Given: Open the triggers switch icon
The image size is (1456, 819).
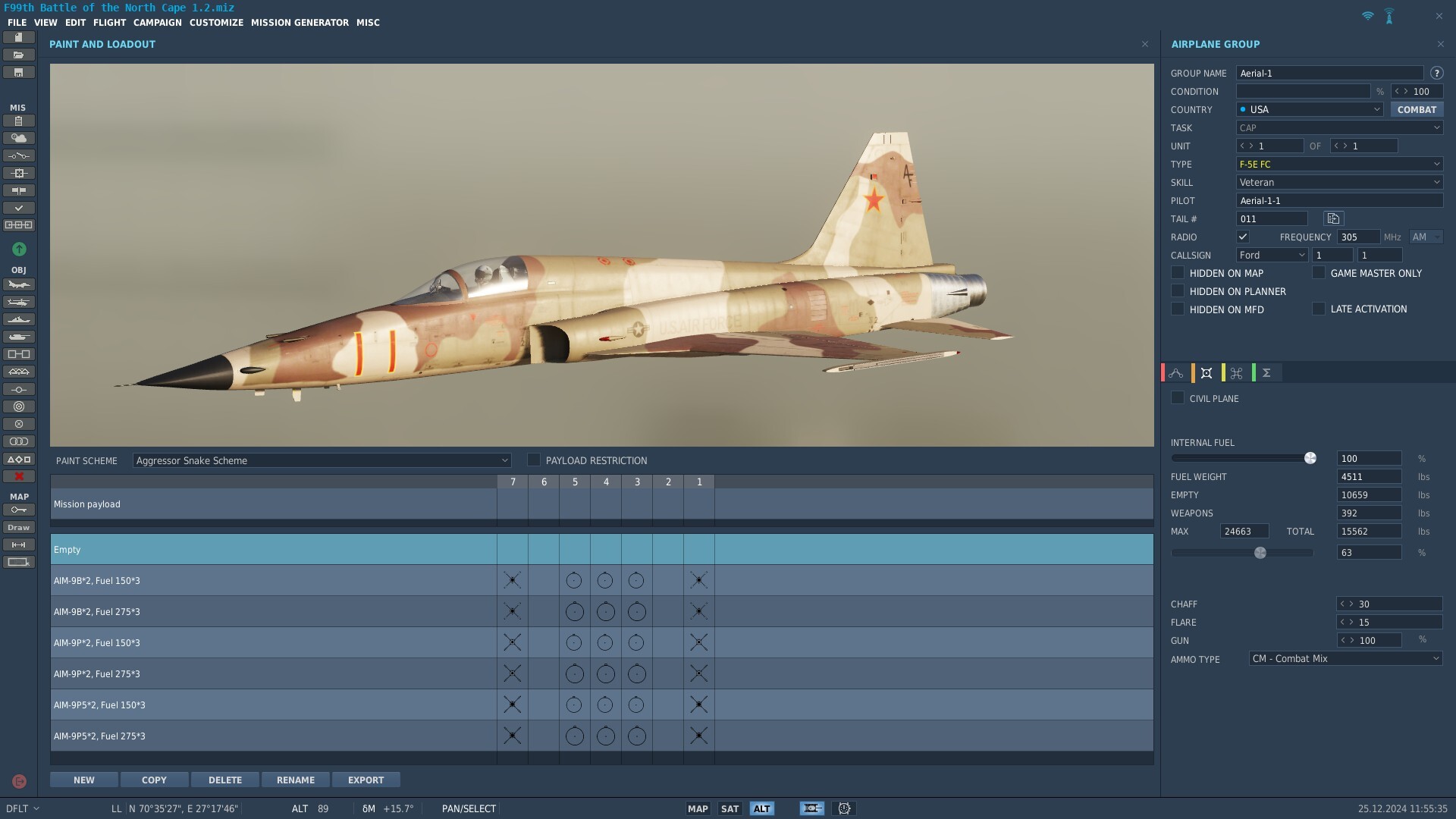Looking at the screenshot, I should tap(19, 155).
